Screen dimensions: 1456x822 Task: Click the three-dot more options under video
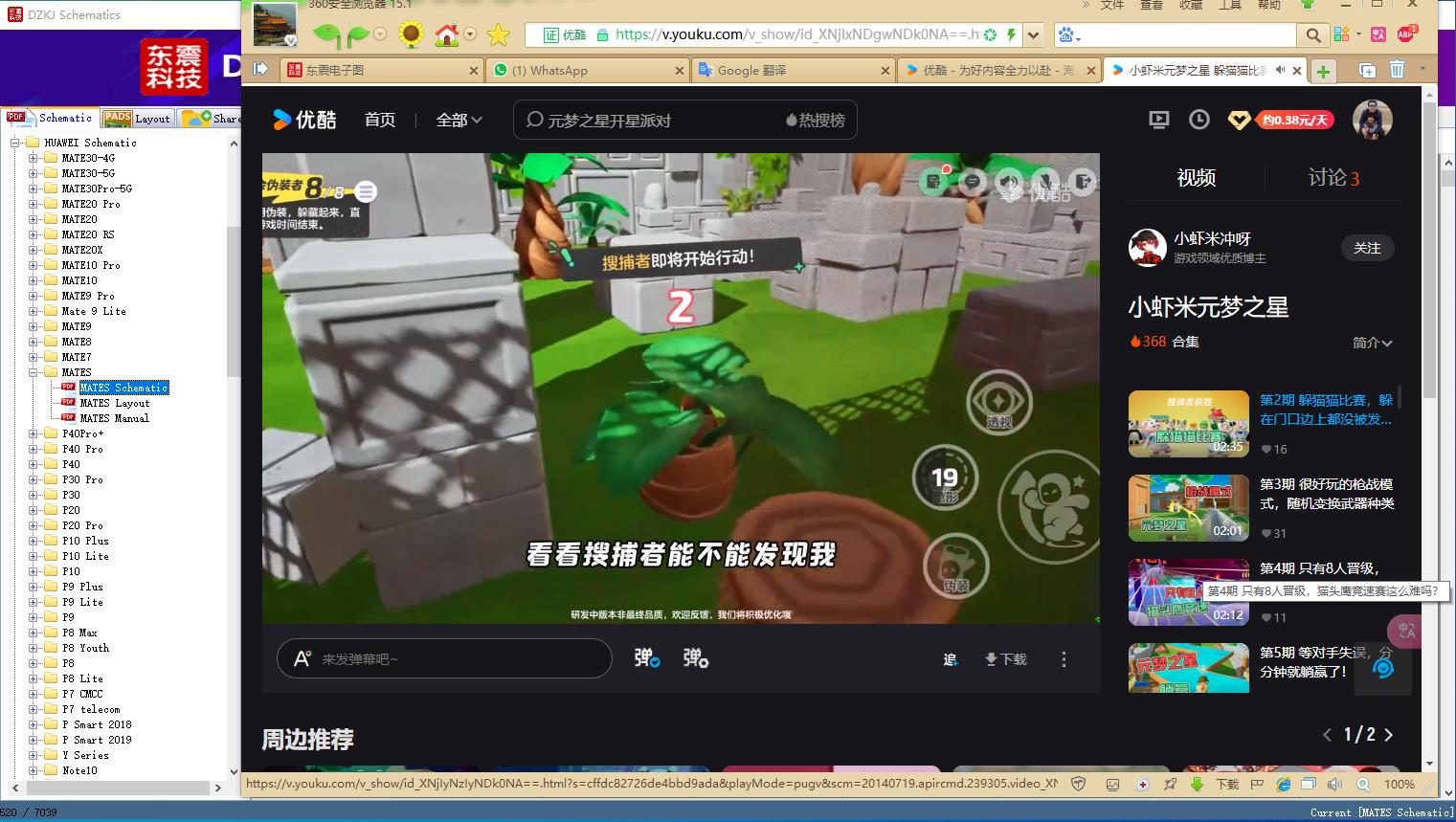1064,659
